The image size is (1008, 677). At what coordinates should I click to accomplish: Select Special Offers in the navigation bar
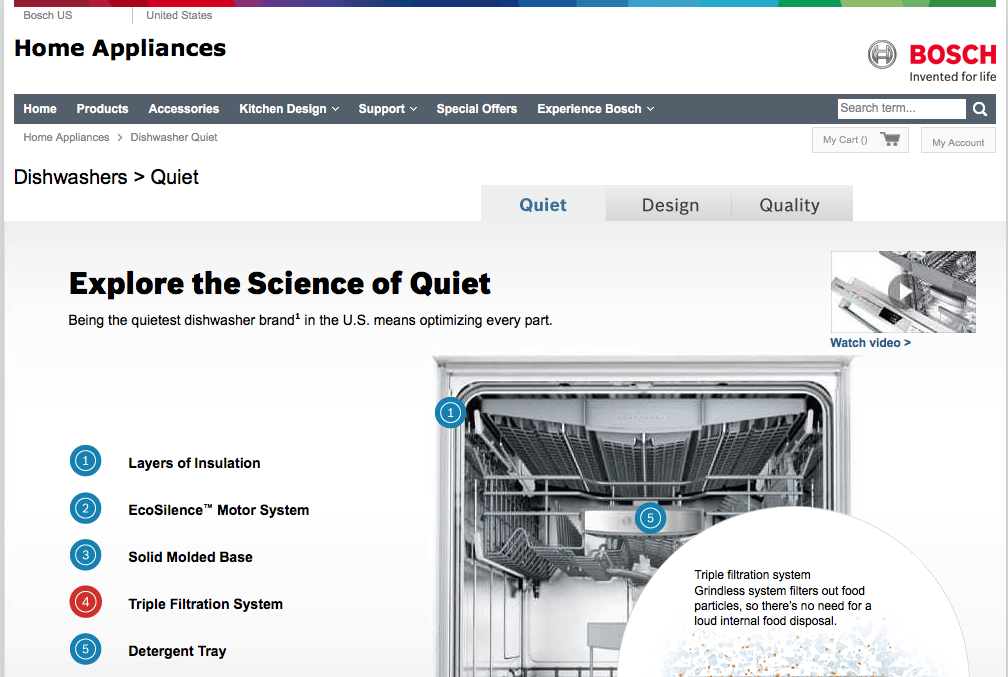coord(476,108)
